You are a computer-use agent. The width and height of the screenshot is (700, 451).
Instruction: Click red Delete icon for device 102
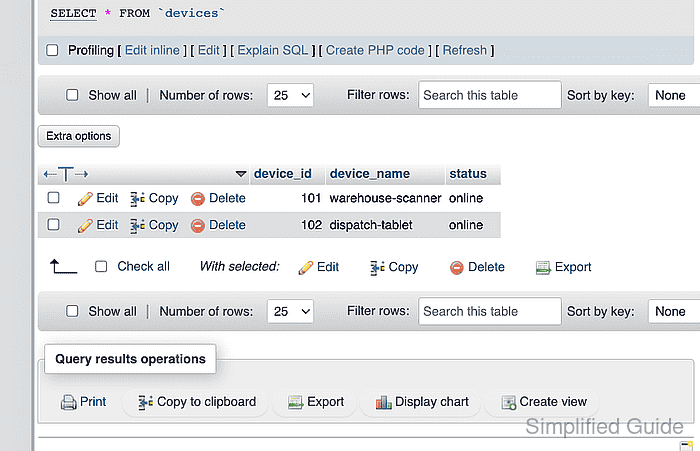[x=198, y=226]
